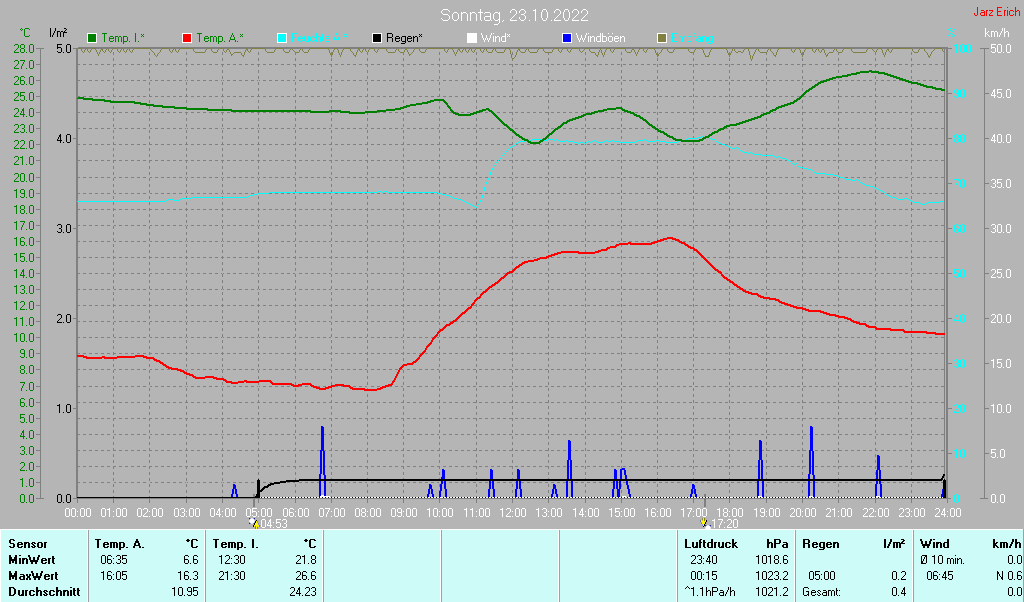The width and height of the screenshot is (1024, 602).
Task: Click the pressure trend '^1.1hPa/h'
Action: (711, 592)
